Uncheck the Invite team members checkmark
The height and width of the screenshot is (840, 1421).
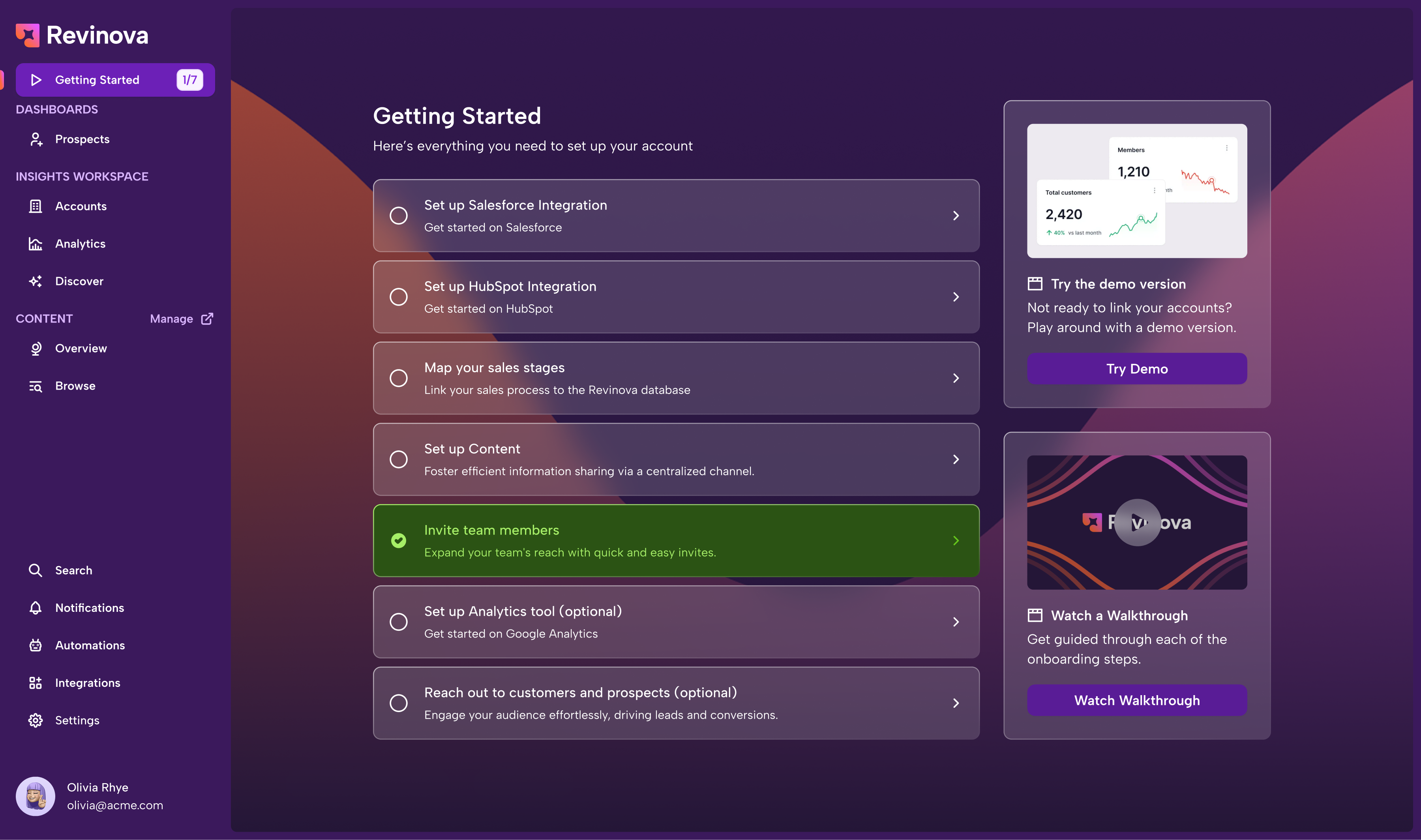[398, 540]
